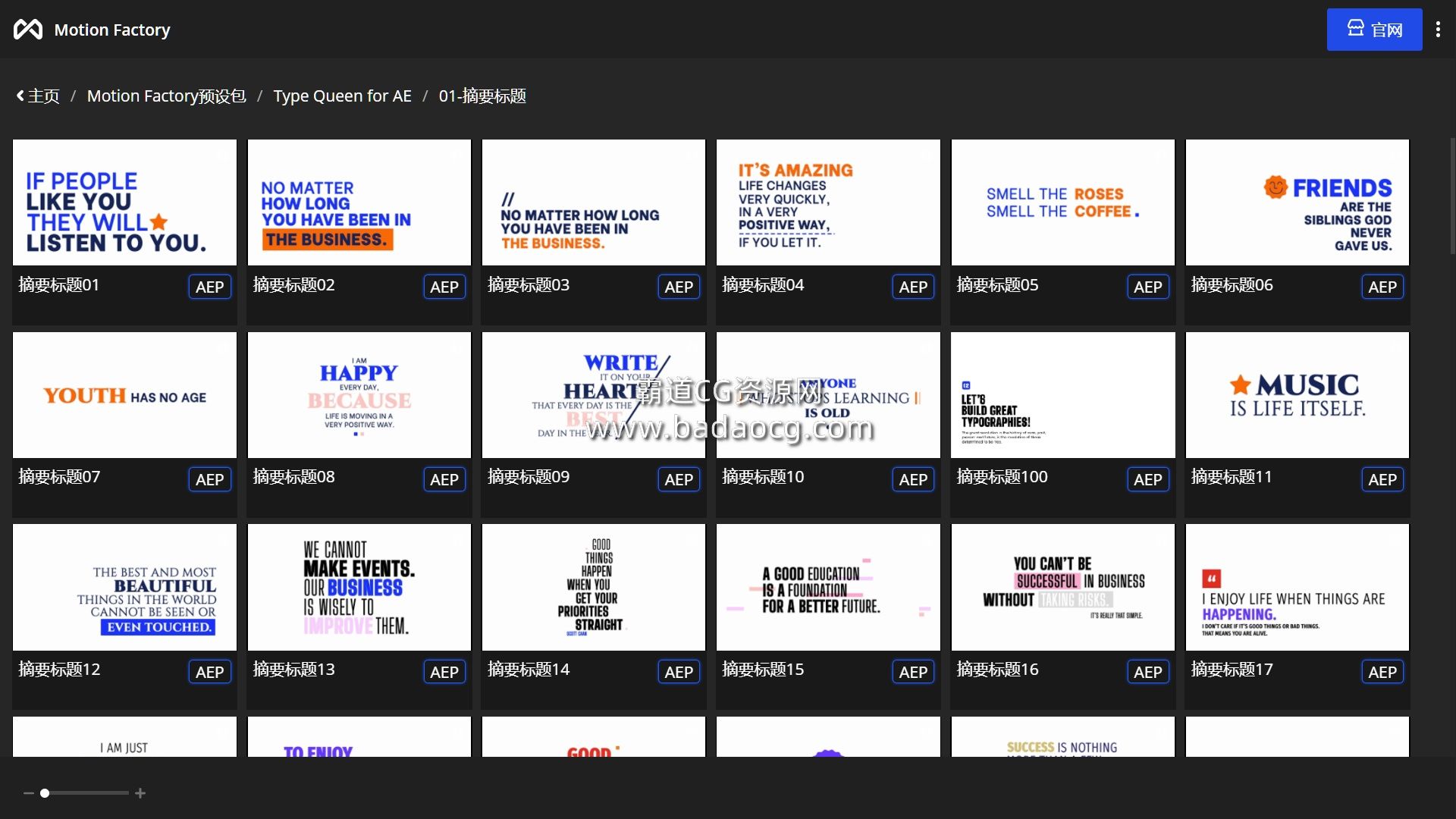The height and width of the screenshot is (819, 1456).
Task: Click the AEP badge for 摘要标题10
Action: [x=913, y=479]
